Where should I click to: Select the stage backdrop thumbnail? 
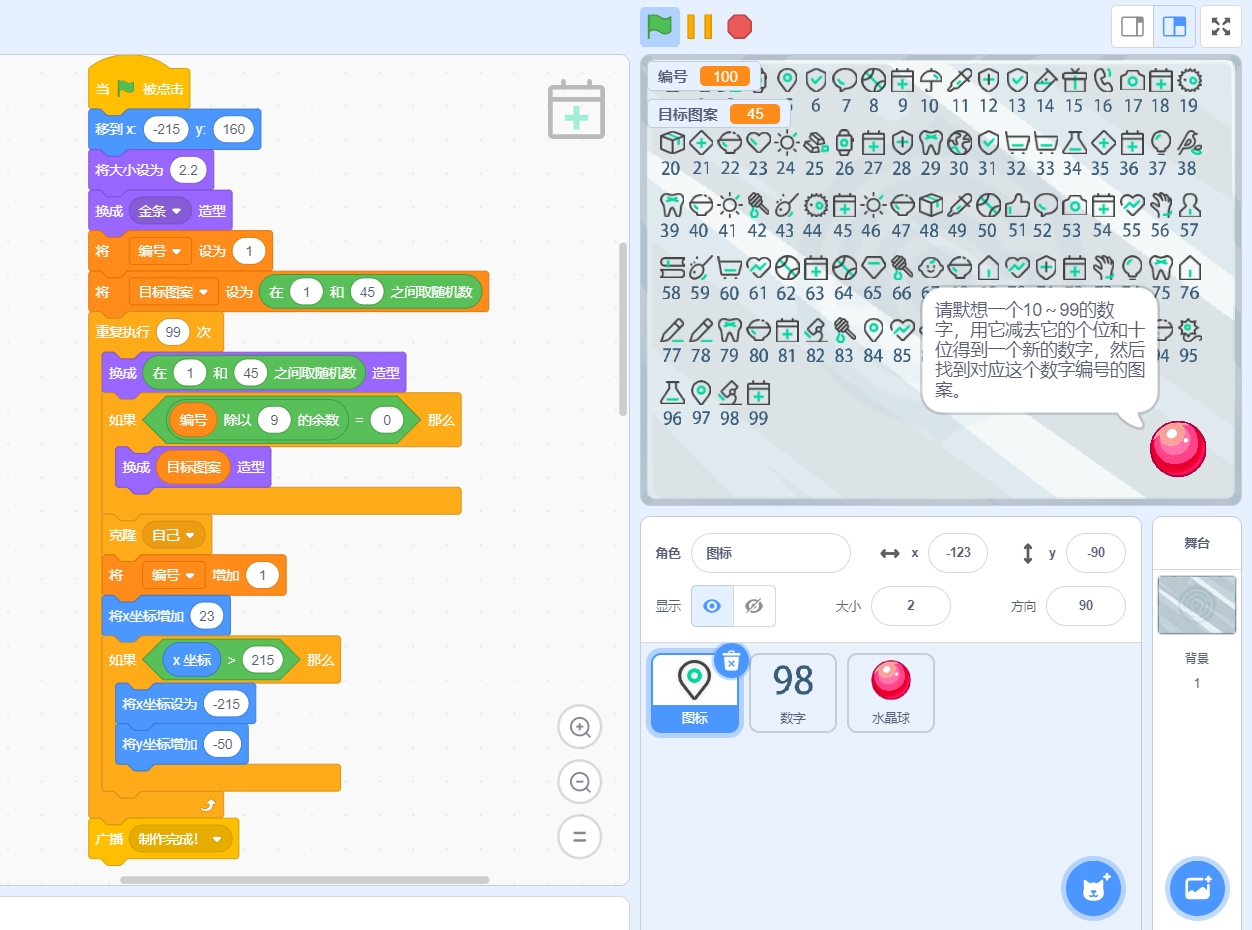[x=1197, y=605]
